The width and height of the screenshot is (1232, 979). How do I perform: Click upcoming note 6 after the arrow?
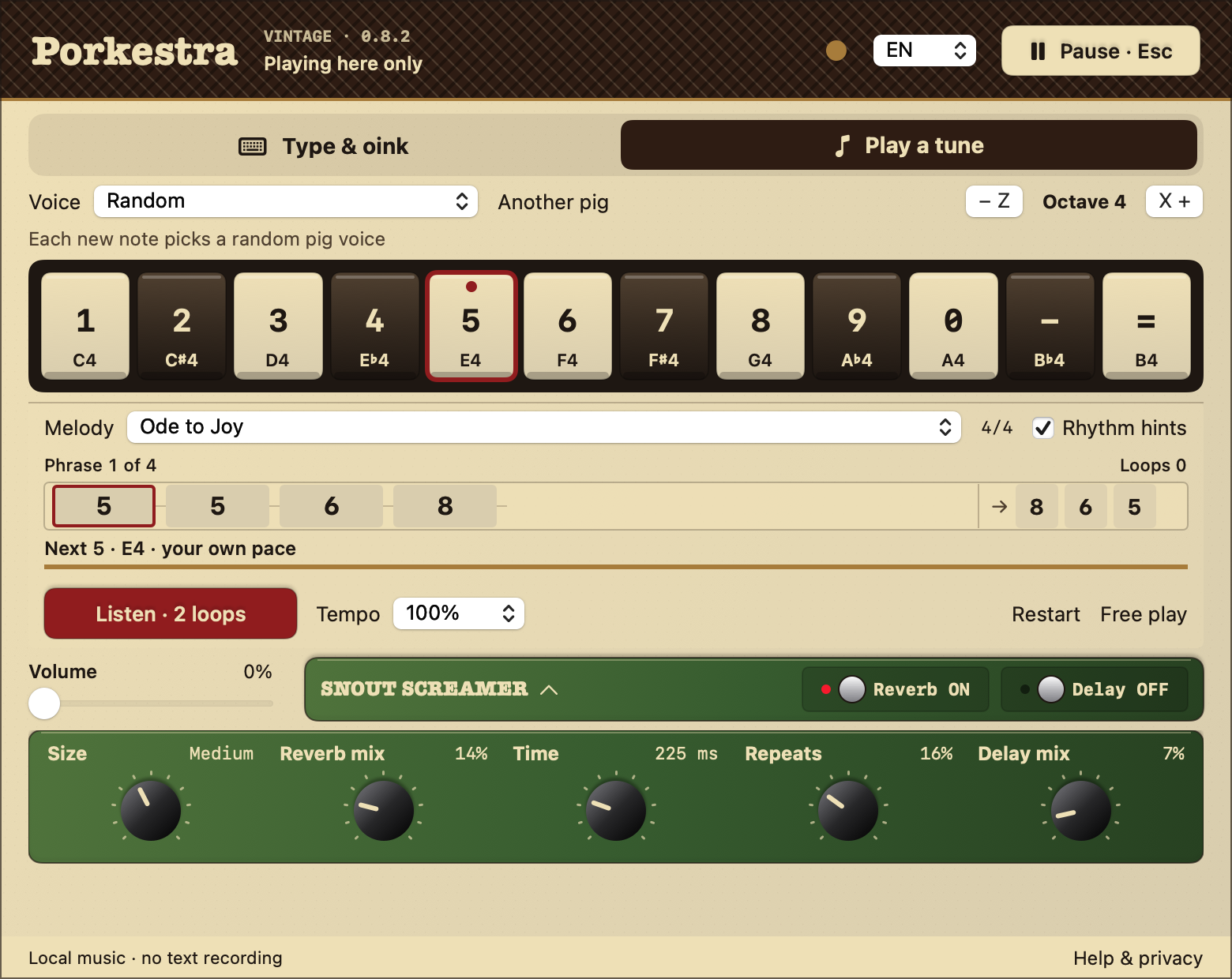(1086, 507)
